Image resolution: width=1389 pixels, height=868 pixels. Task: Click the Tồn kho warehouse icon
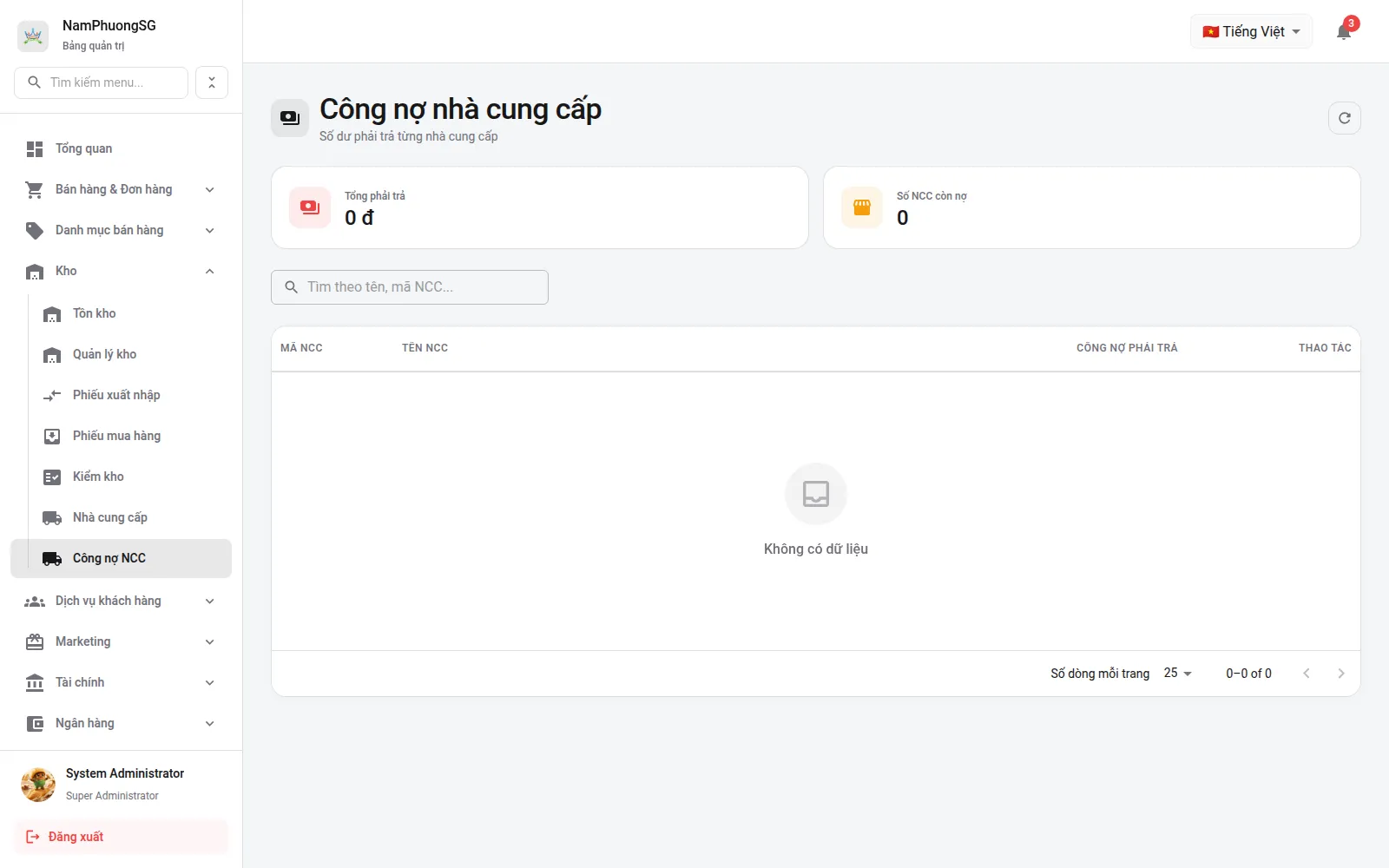(52, 314)
